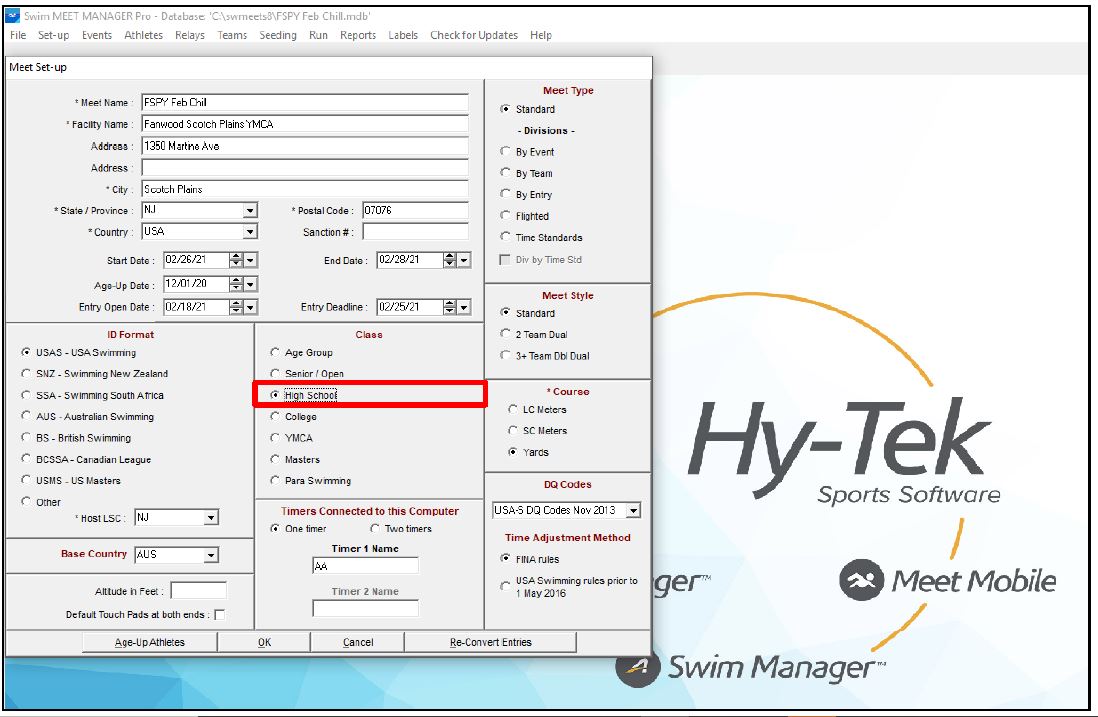Open the Entry Deadline calendar dropdown
The image size is (1098, 717).
point(464,307)
